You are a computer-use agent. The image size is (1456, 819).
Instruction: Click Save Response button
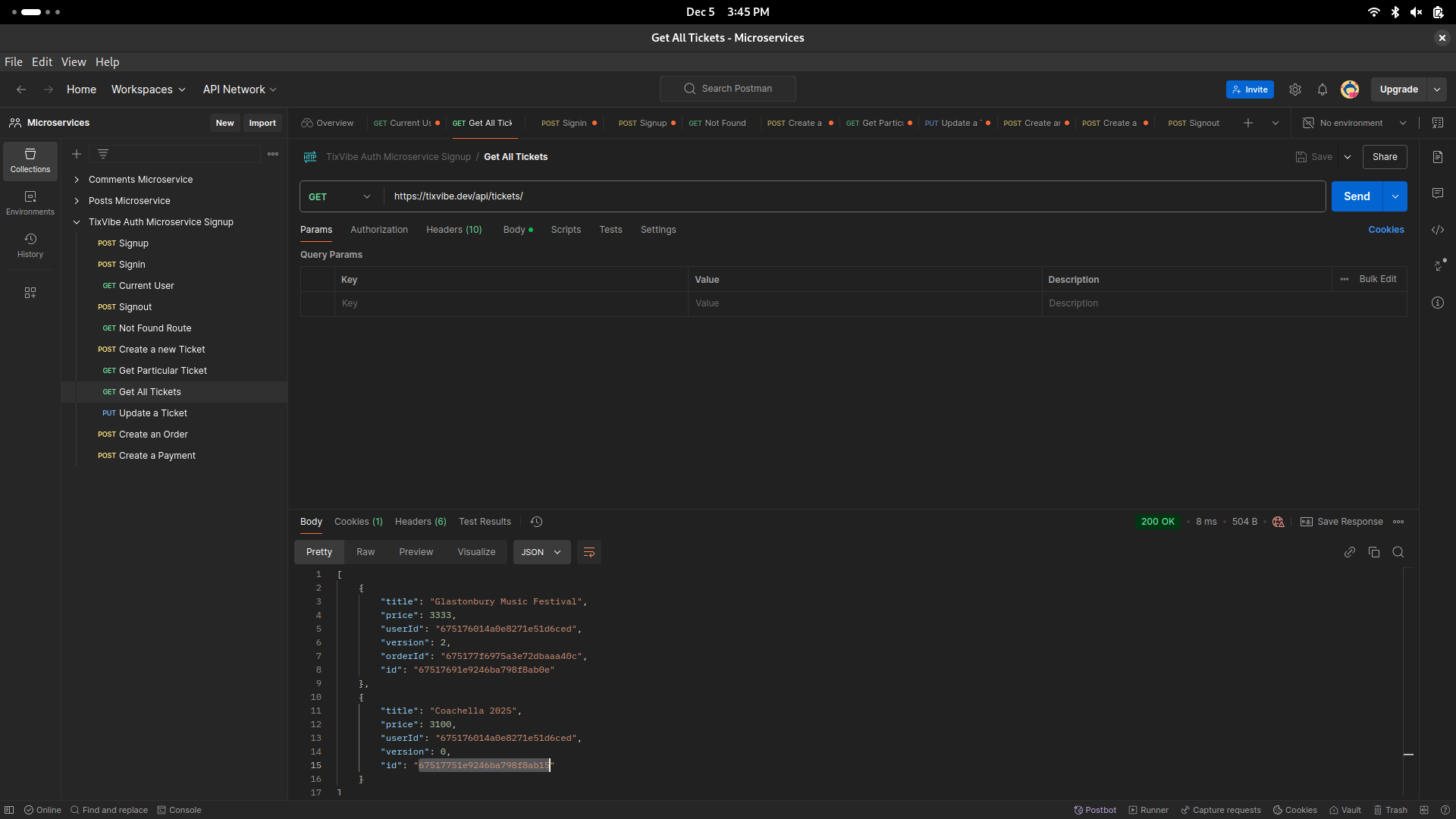click(1342, 522)
